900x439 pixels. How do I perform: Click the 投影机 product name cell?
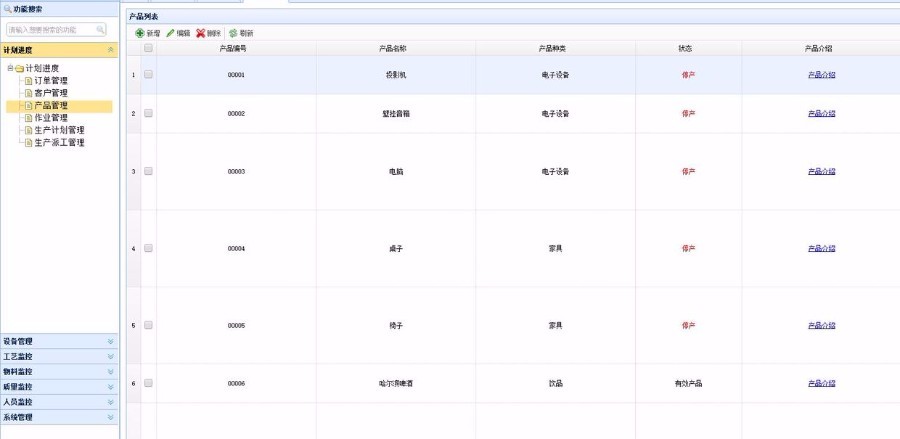(x=396, y=75)
